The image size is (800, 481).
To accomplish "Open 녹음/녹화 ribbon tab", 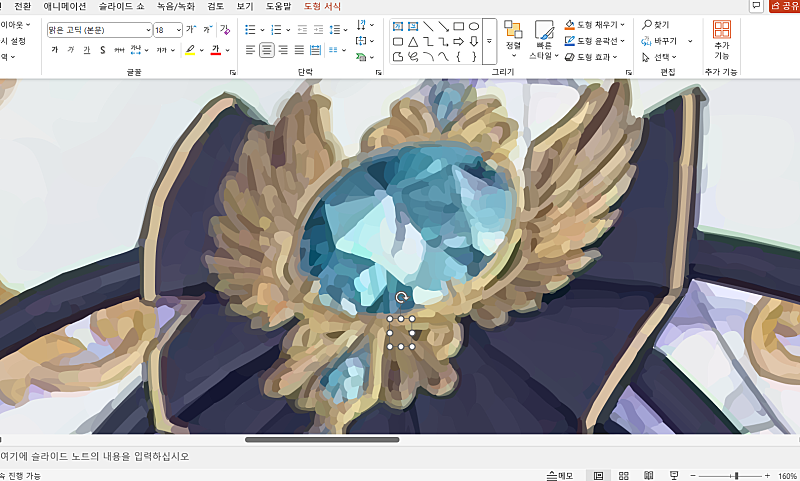I will point(176,6).
